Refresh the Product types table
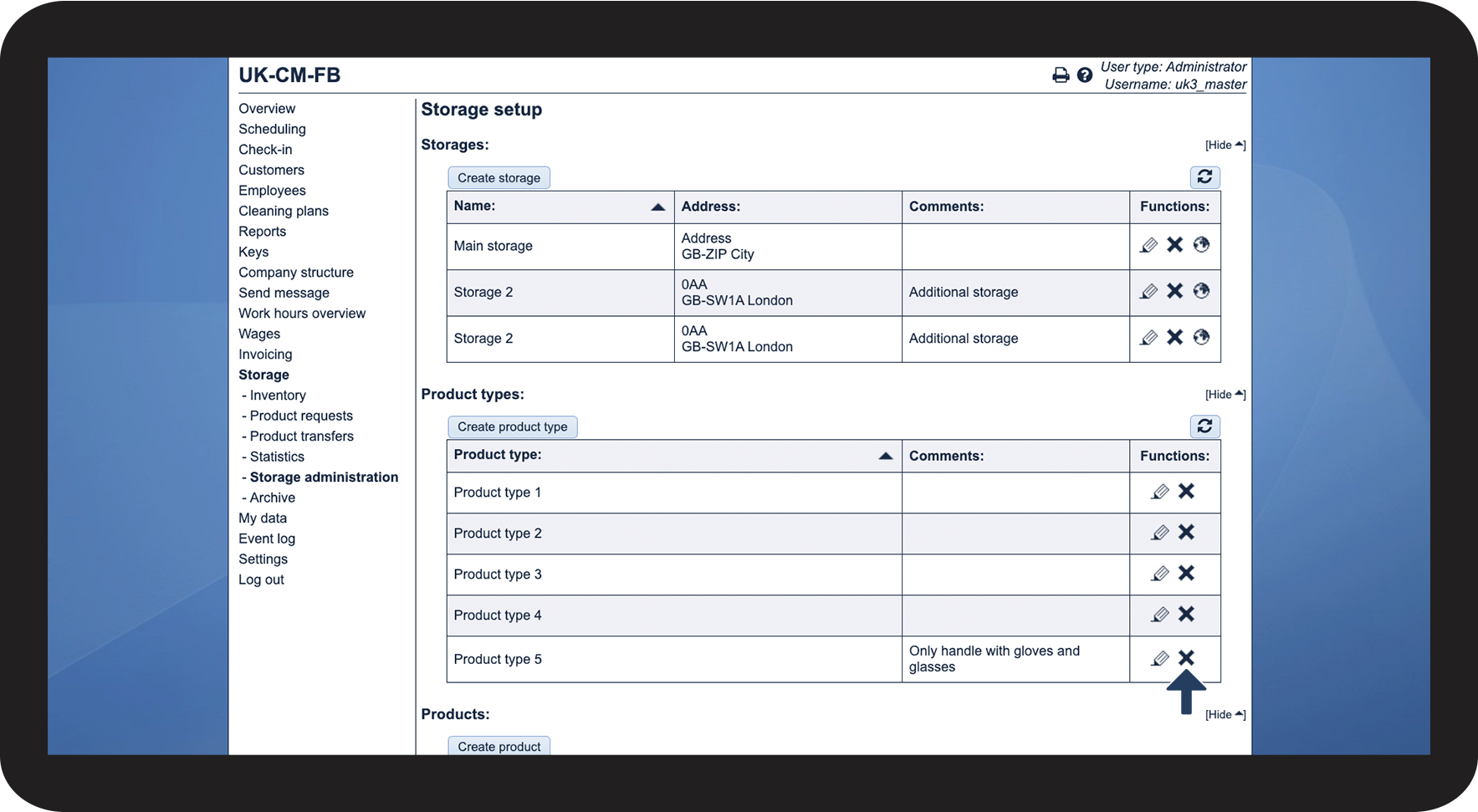Image resolution: width=1478 pixels, height=812 pixels. tap(1204, 426)
